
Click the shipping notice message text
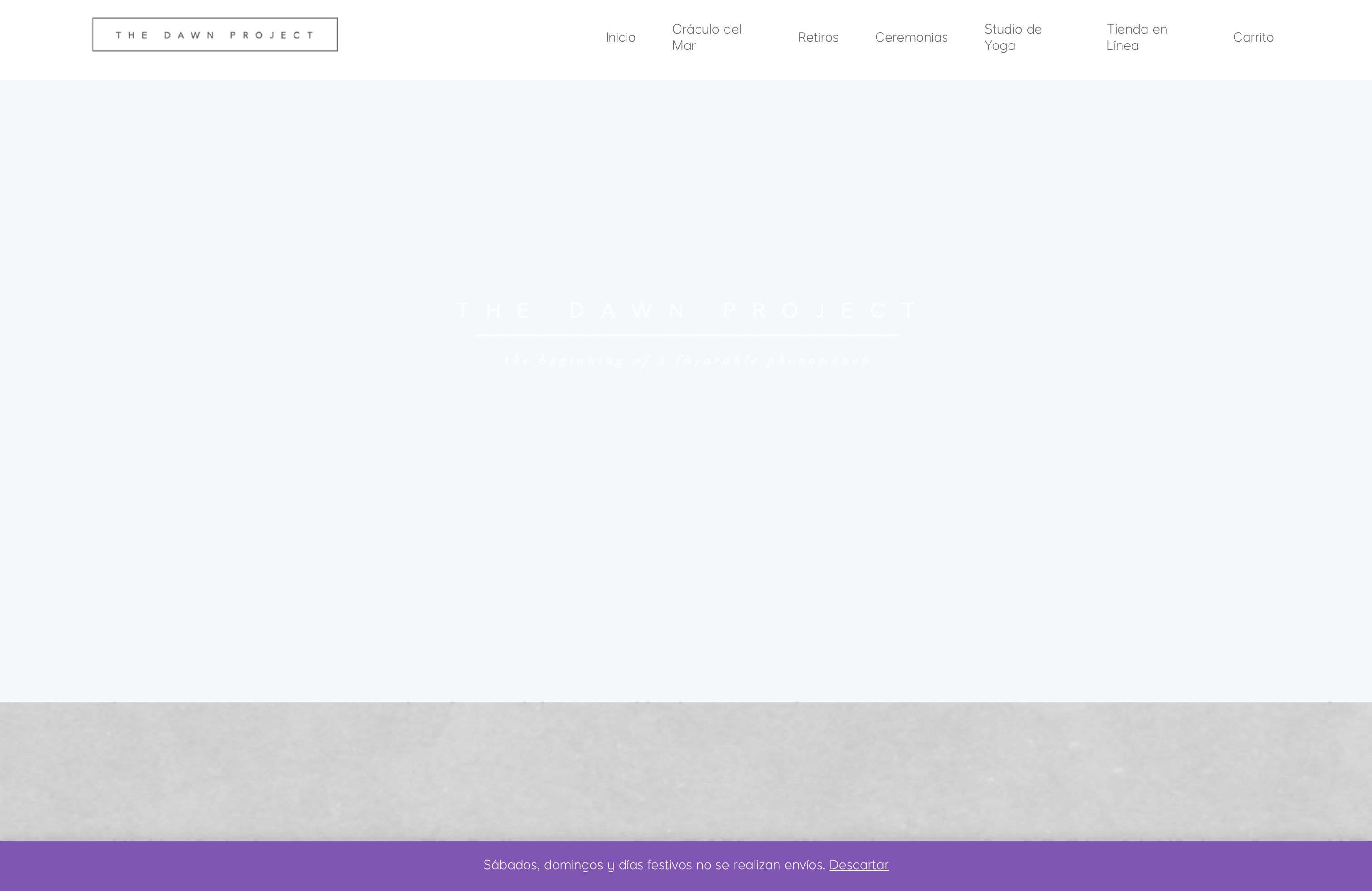tap(654, 865)
